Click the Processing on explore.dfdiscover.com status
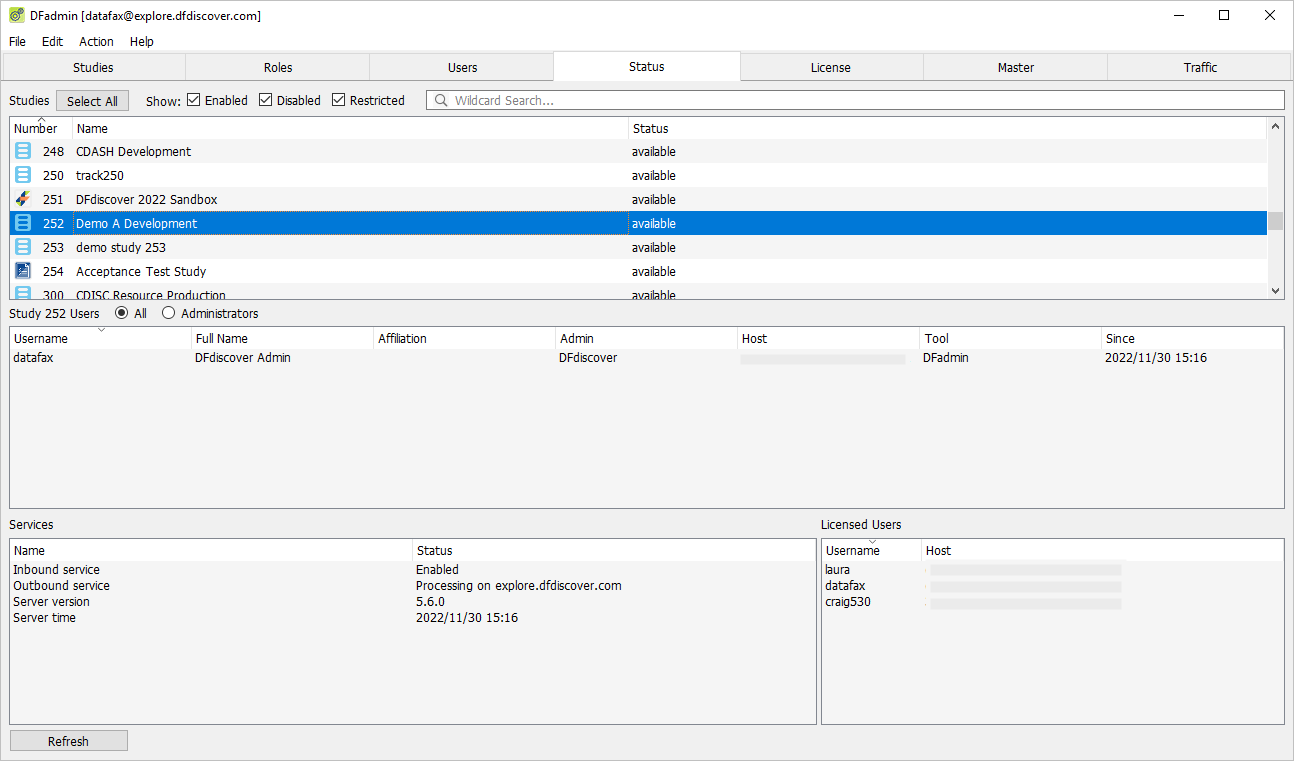Screen dimensions: 1294x761 point(519,585)
